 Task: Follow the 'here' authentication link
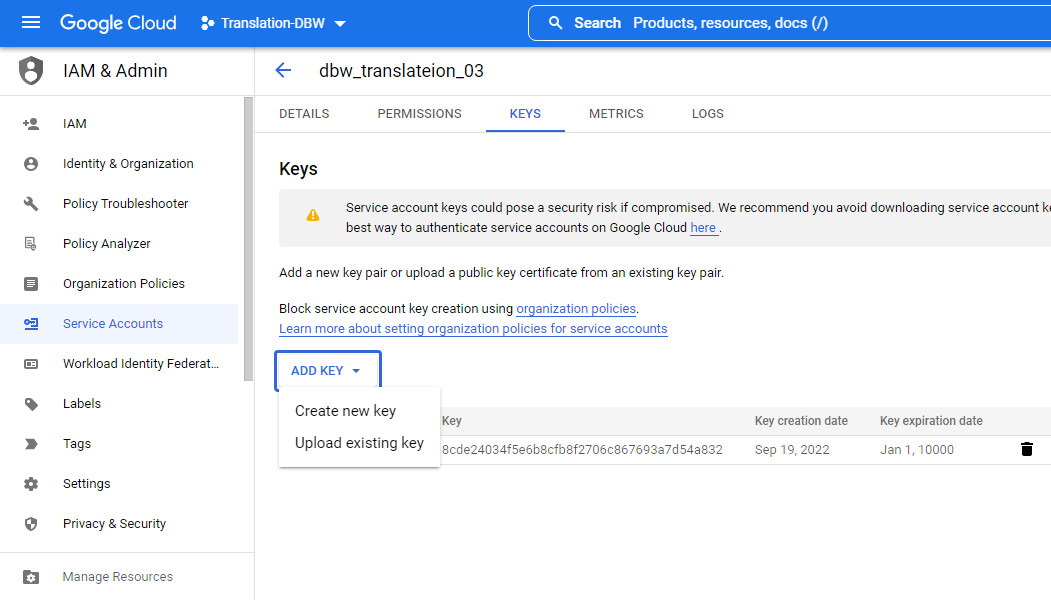(703, 228)
